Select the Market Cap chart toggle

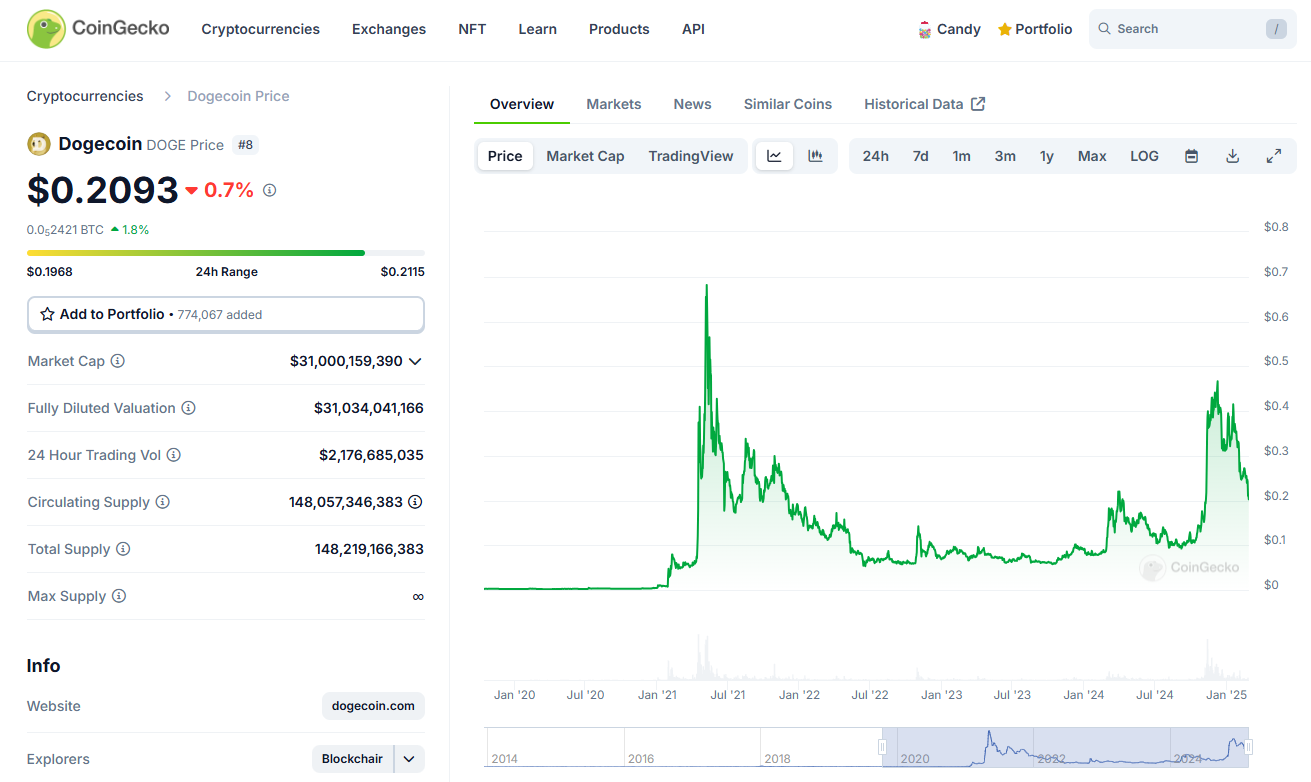point(585,156)
